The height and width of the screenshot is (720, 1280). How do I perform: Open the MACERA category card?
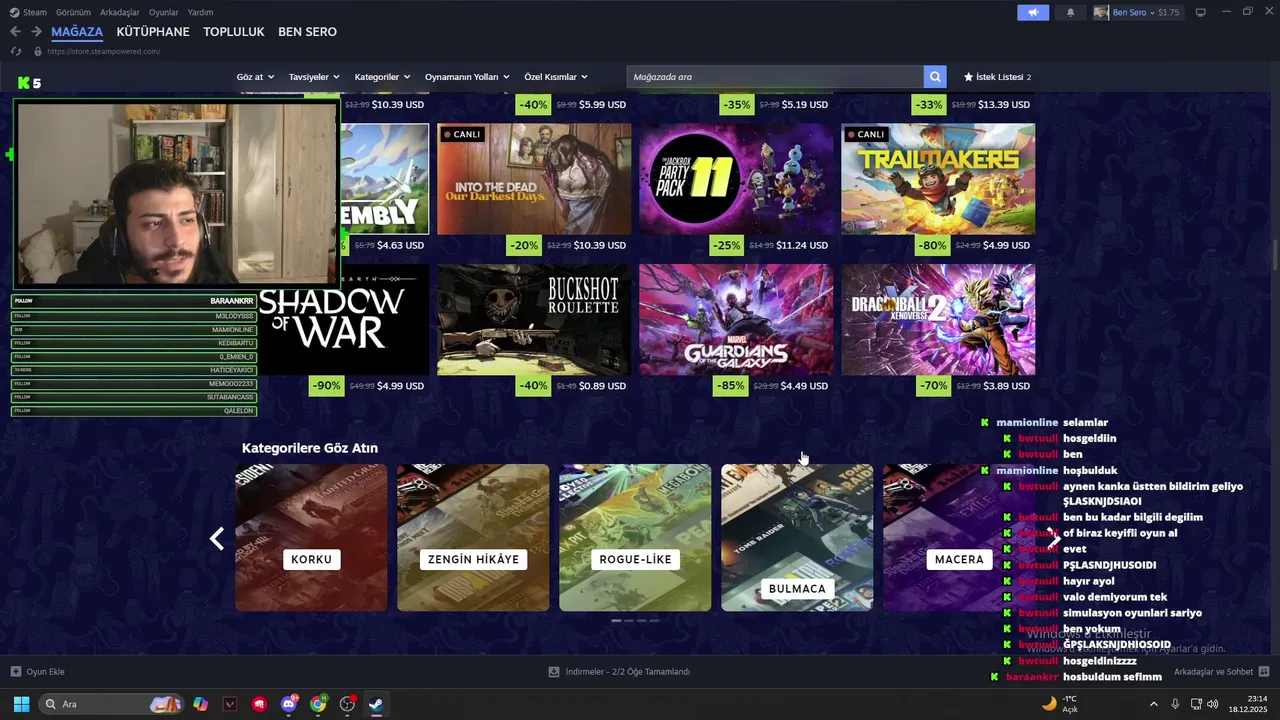(x=959, y=538)
